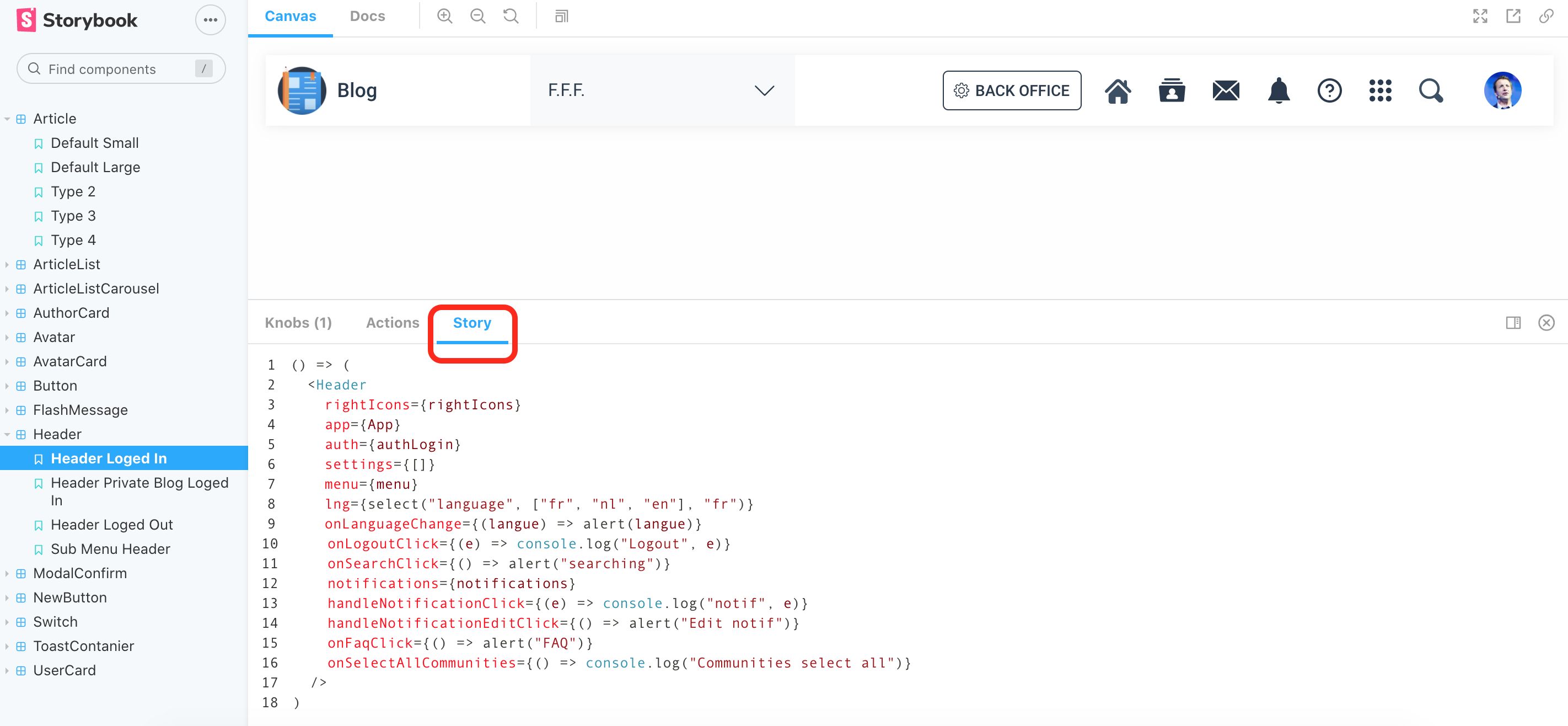Open the canvas in a new tab

[1513, 17]
